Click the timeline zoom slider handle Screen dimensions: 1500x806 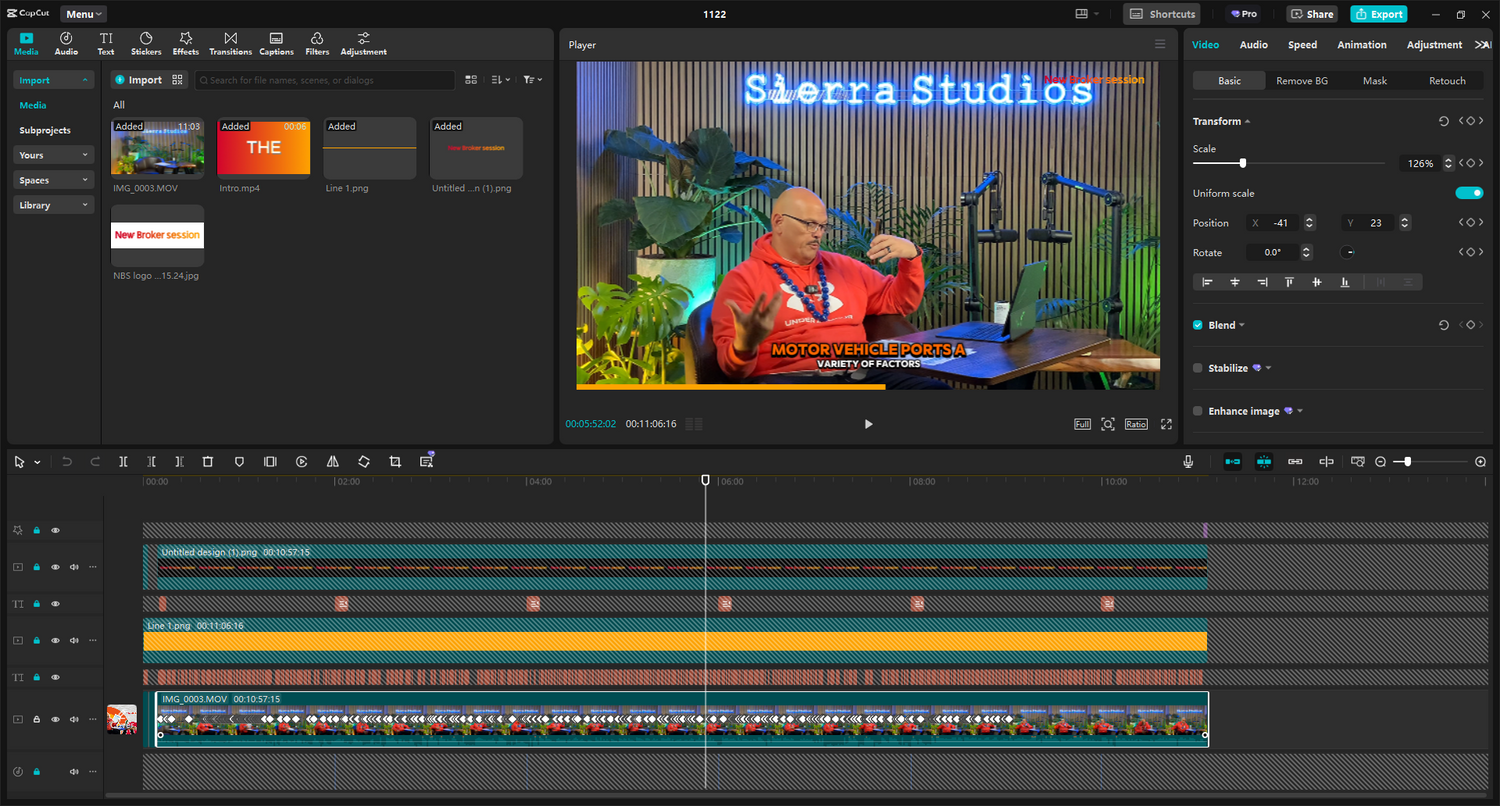pos(1408,462)
